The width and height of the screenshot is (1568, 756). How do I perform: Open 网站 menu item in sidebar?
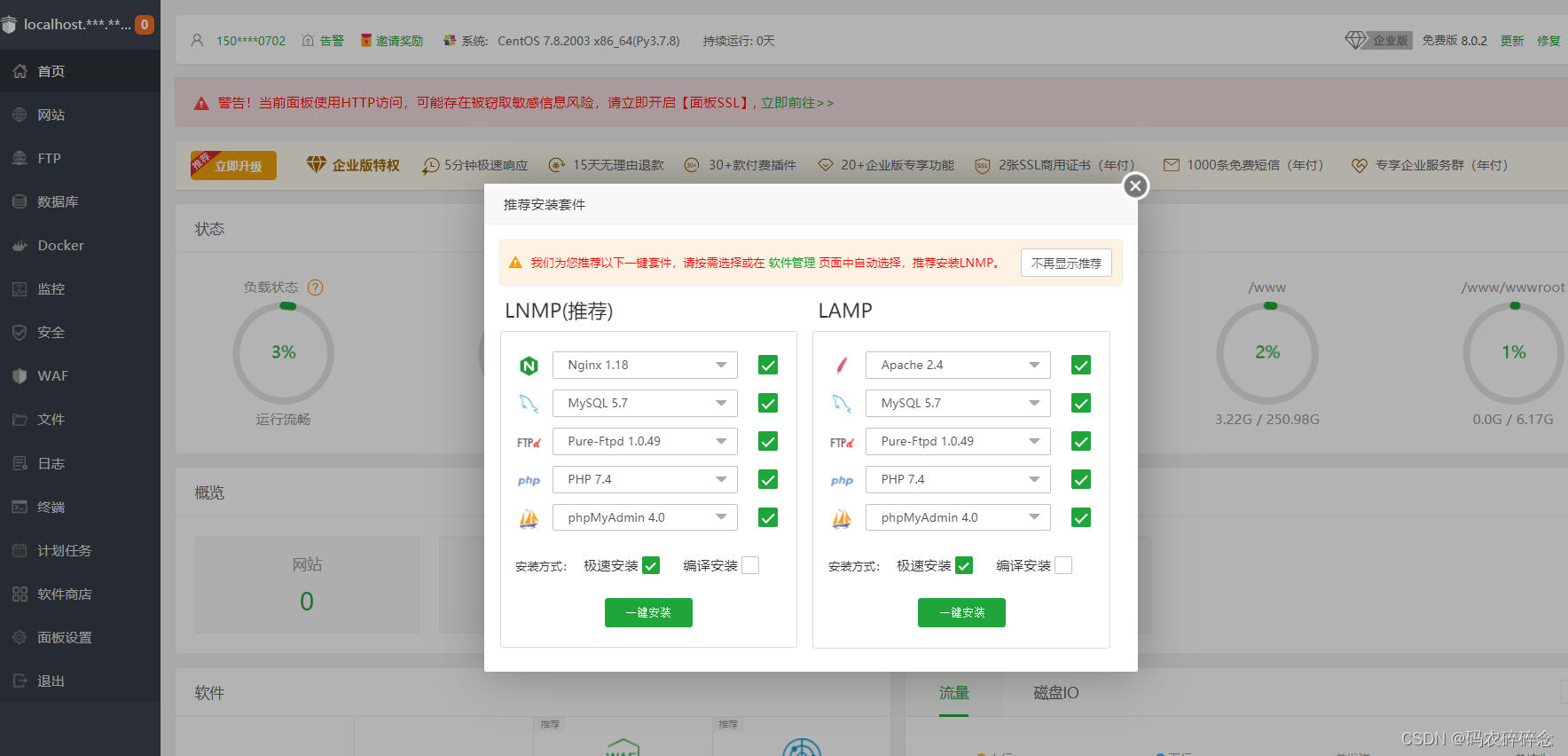point(80,114)
